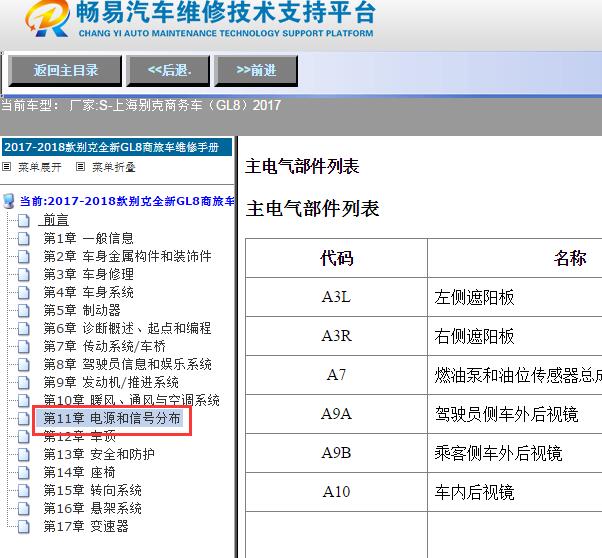The height and width of the screenshot is (558, 602).
Task: Click the 右侧遮阳板 name cell
Action: (514, 336)
